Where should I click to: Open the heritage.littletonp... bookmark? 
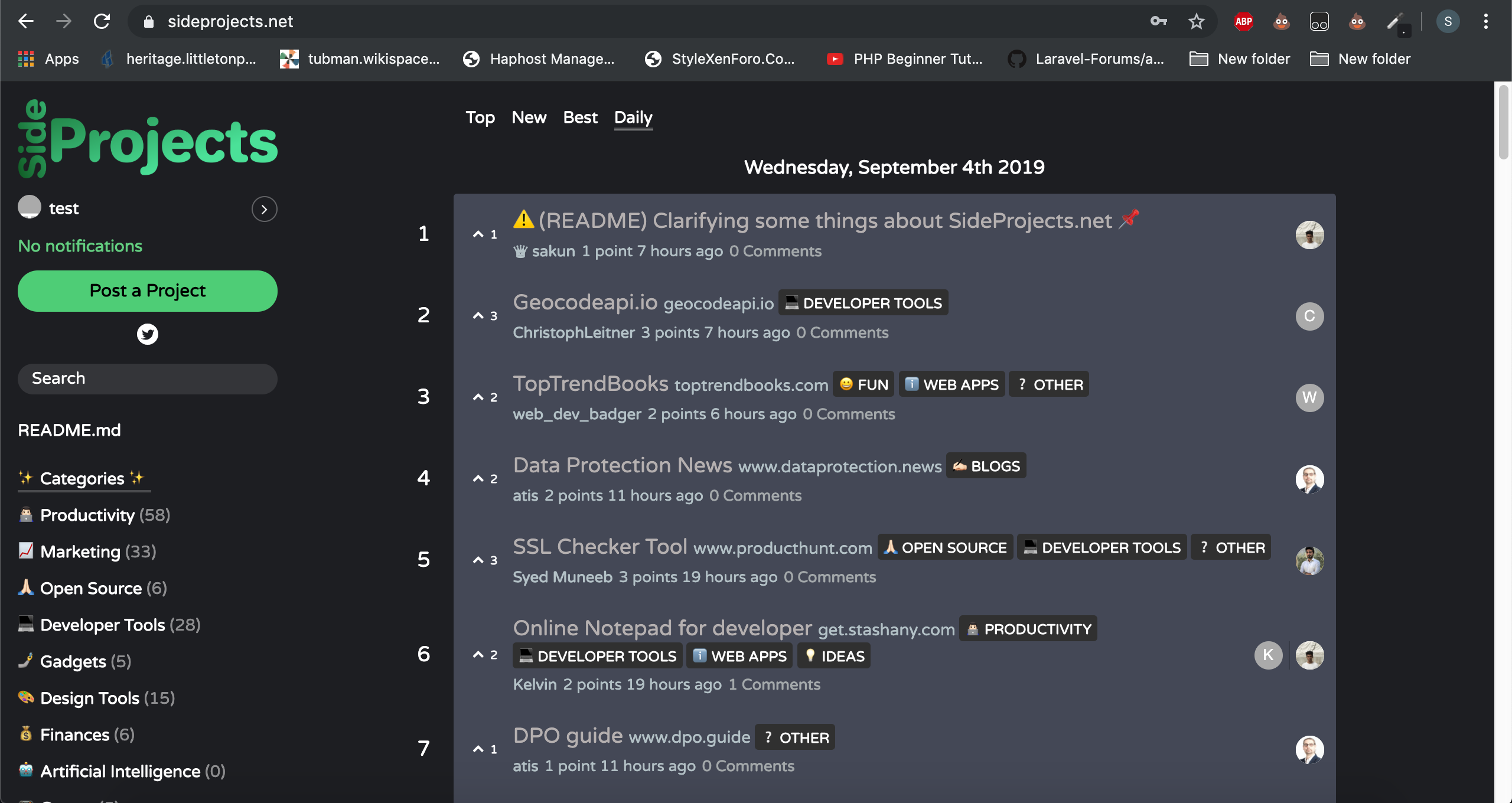tap(179, 58)
